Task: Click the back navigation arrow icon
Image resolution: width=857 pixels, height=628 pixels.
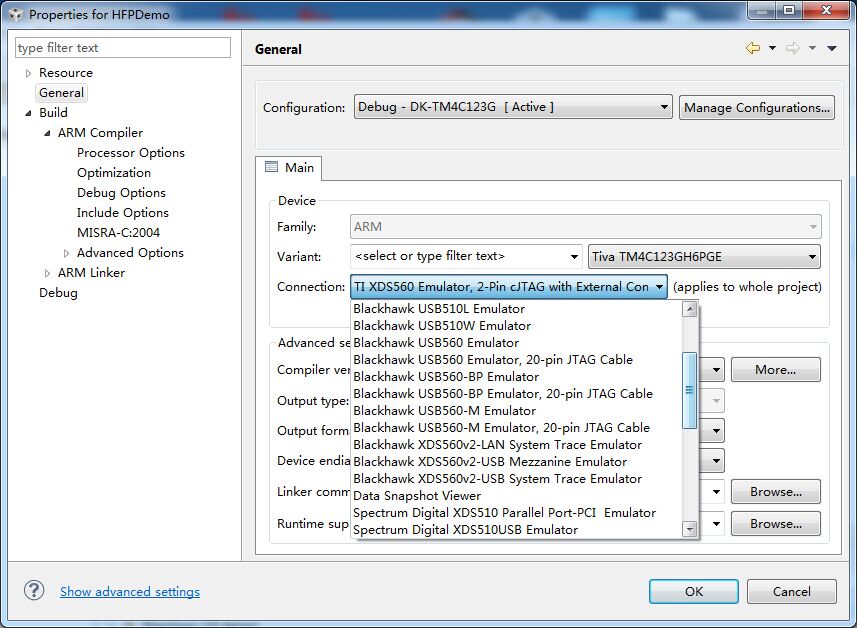Action: click(753, 48)
